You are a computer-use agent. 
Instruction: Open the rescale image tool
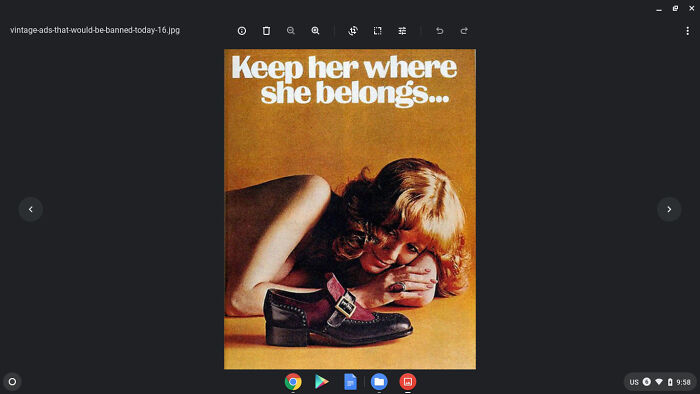[x=377, y=31]
